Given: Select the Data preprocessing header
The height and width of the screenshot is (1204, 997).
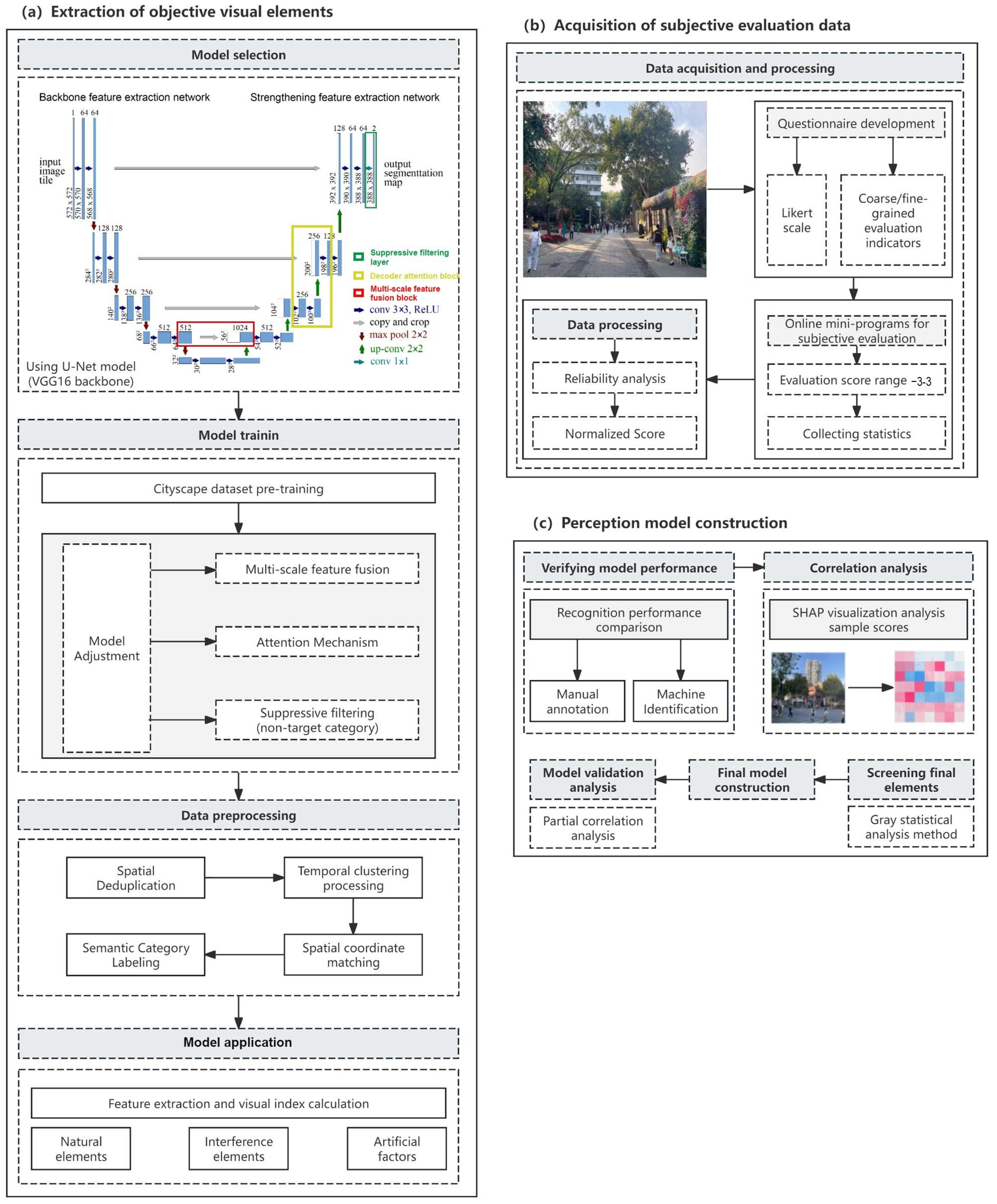Looking at the screenshot, I should (238, 815).
